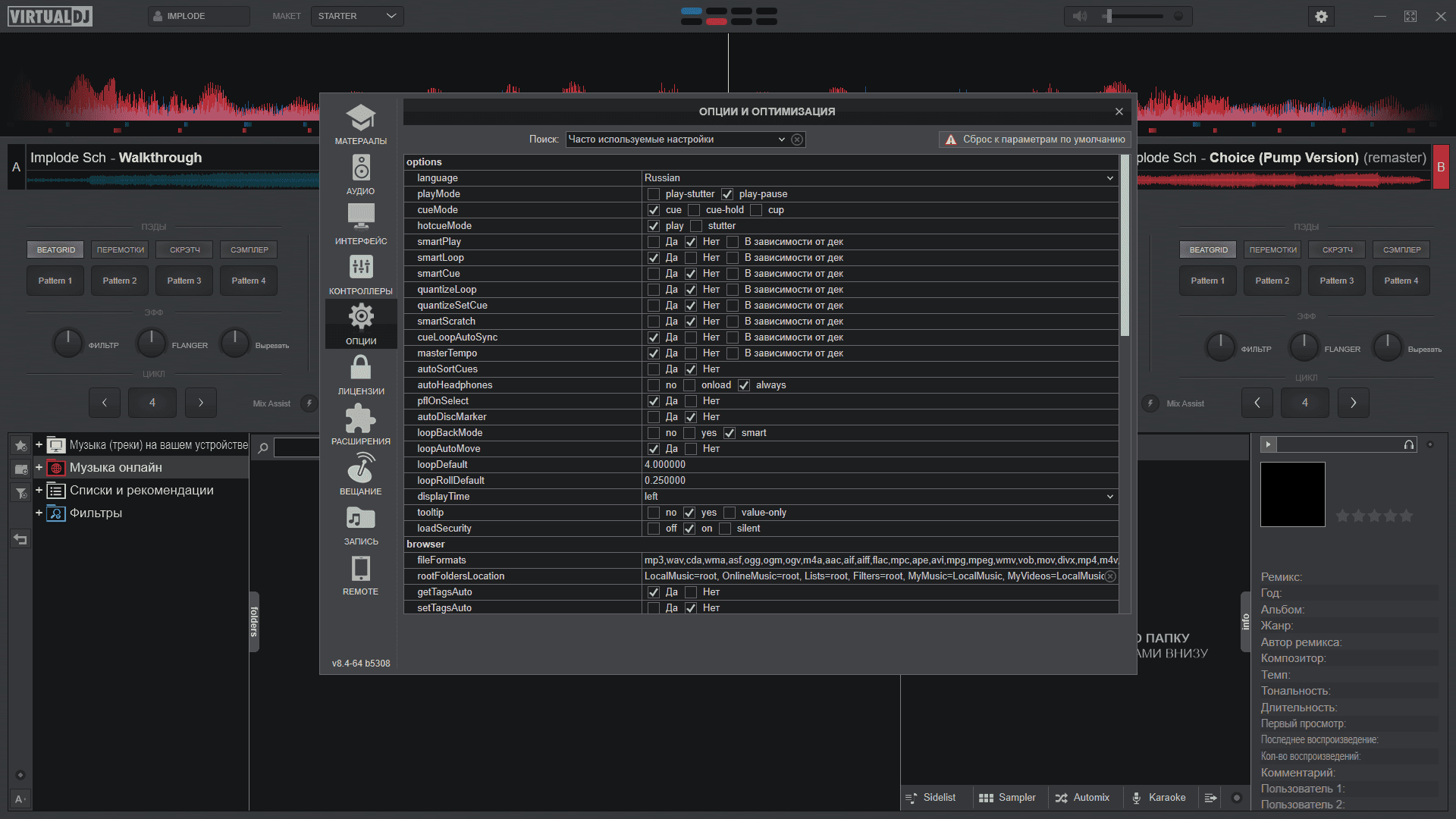1456x819 pixels.
Task: Decrease left deck loop size
Action: [x=105, y=403]
